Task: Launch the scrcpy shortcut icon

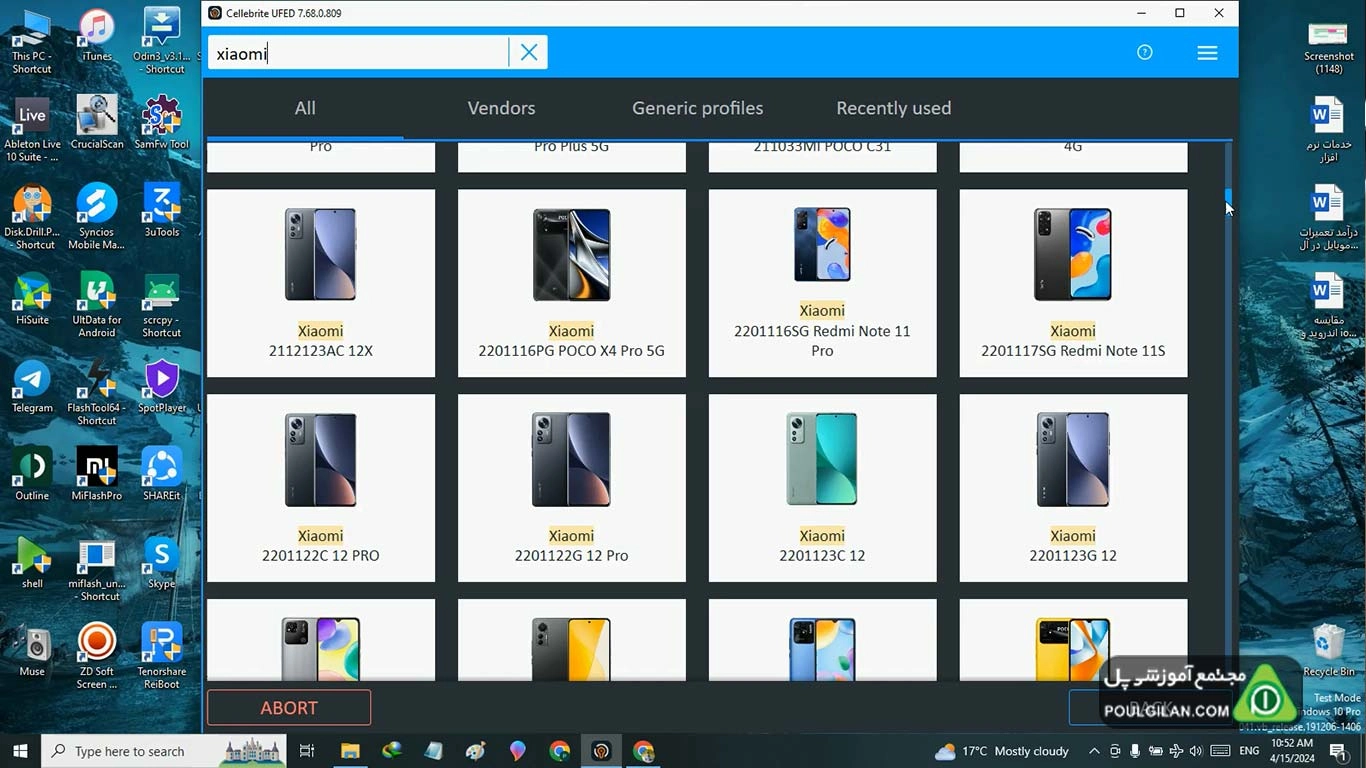Action: point(161,306)
